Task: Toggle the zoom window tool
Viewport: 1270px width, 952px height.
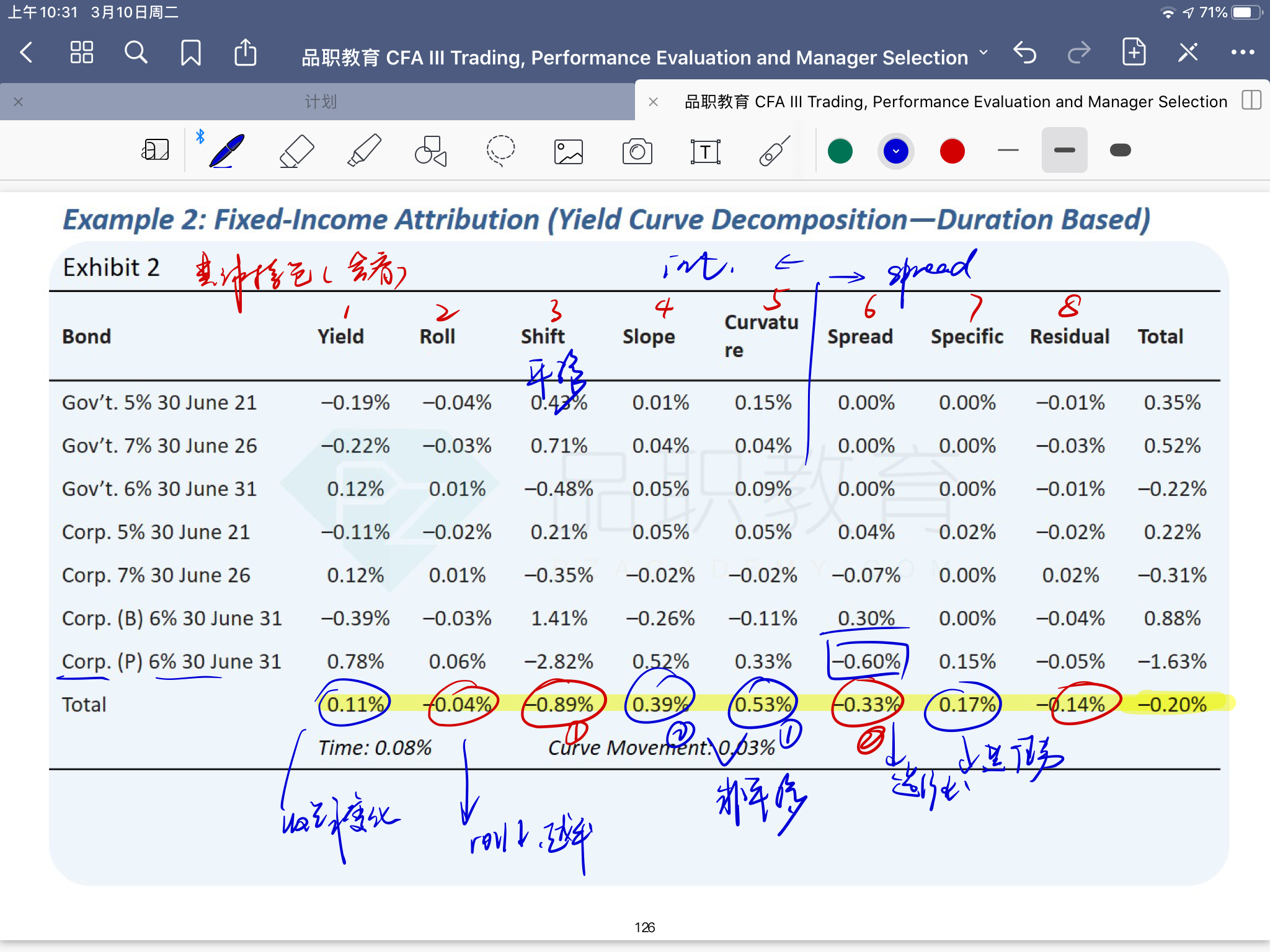Action: tap(155, 151)
